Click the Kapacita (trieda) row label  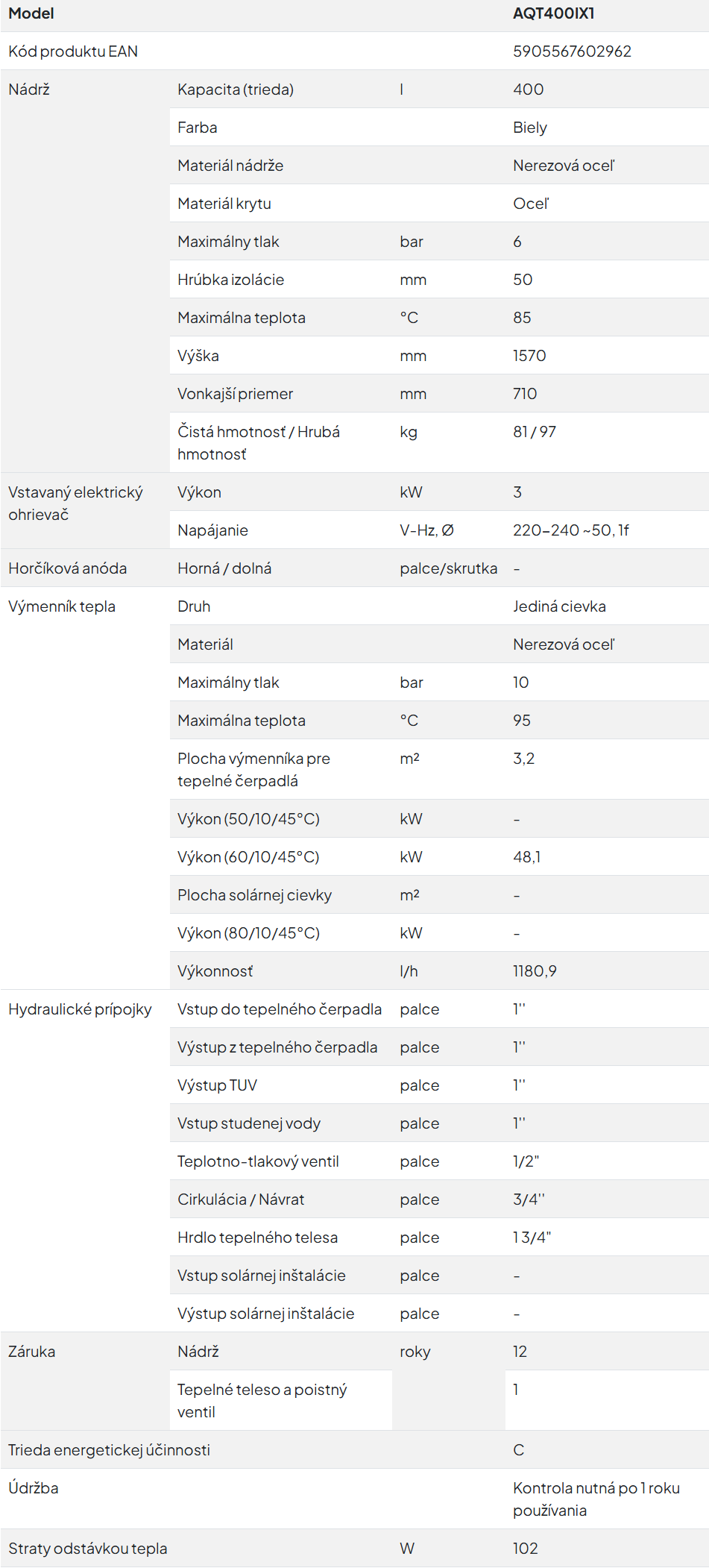pos(236,90)
